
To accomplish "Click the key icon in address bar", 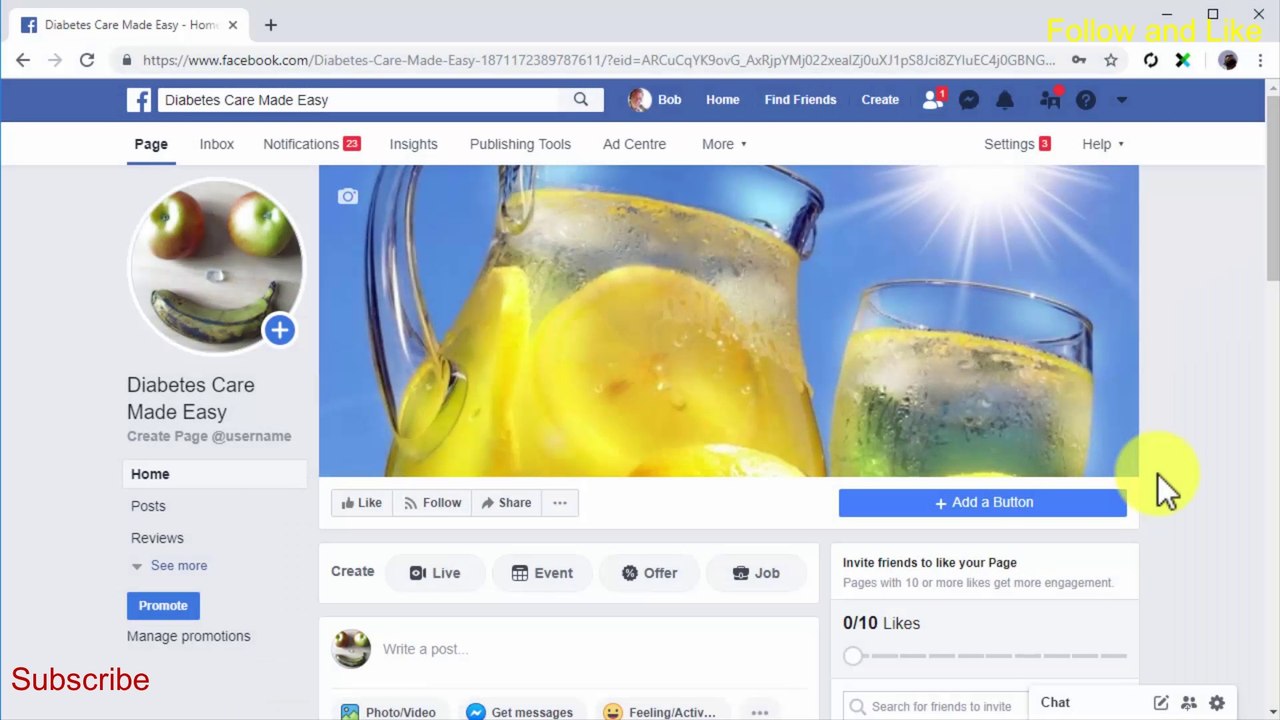I will [1079, 60].
